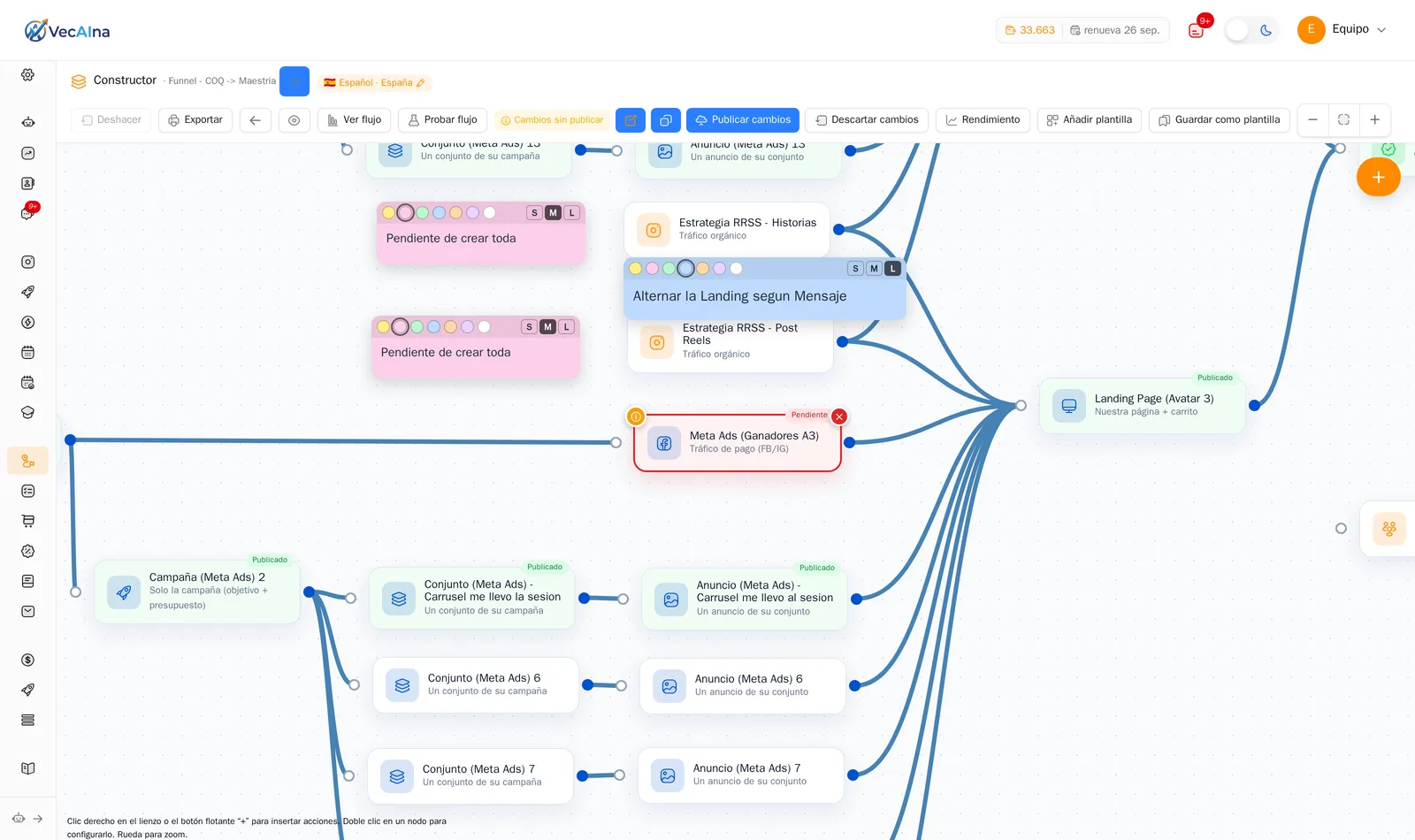Viewport: 1415px width, 840px height.
Task: Open the robot assistant icon in the sidebar
Action: click(x=27, y=123)
